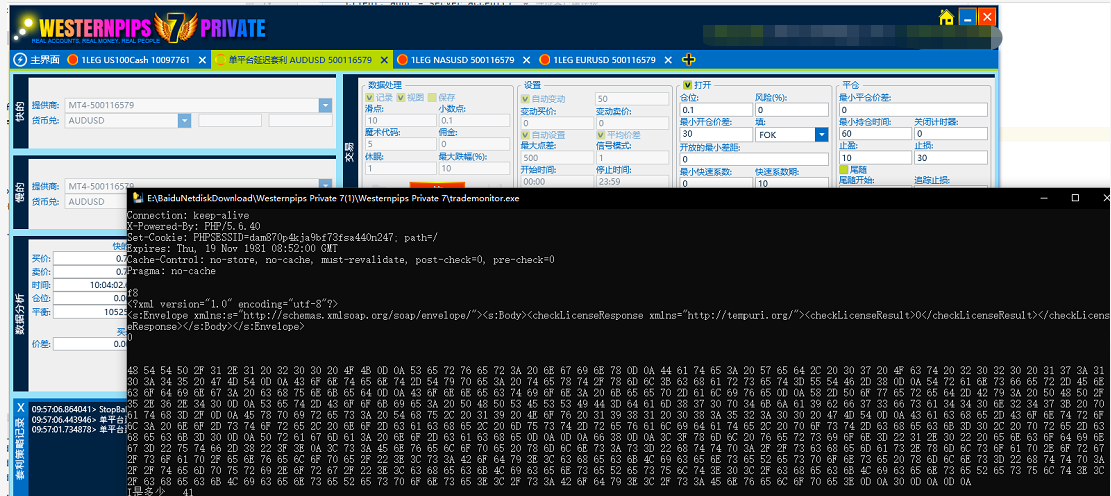Click the lightning icon on the 主界面 tab
The height and width of the screenshot is (496, 1111).
[20, 60]
